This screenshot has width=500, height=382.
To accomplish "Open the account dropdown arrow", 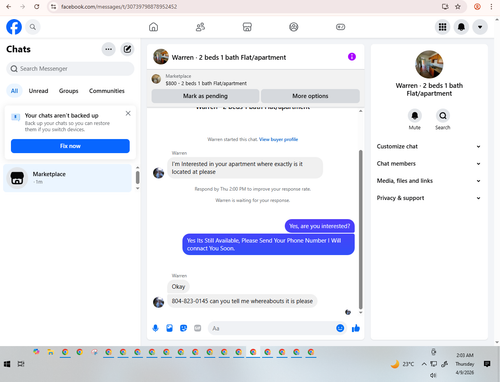I will click(480, 27).
